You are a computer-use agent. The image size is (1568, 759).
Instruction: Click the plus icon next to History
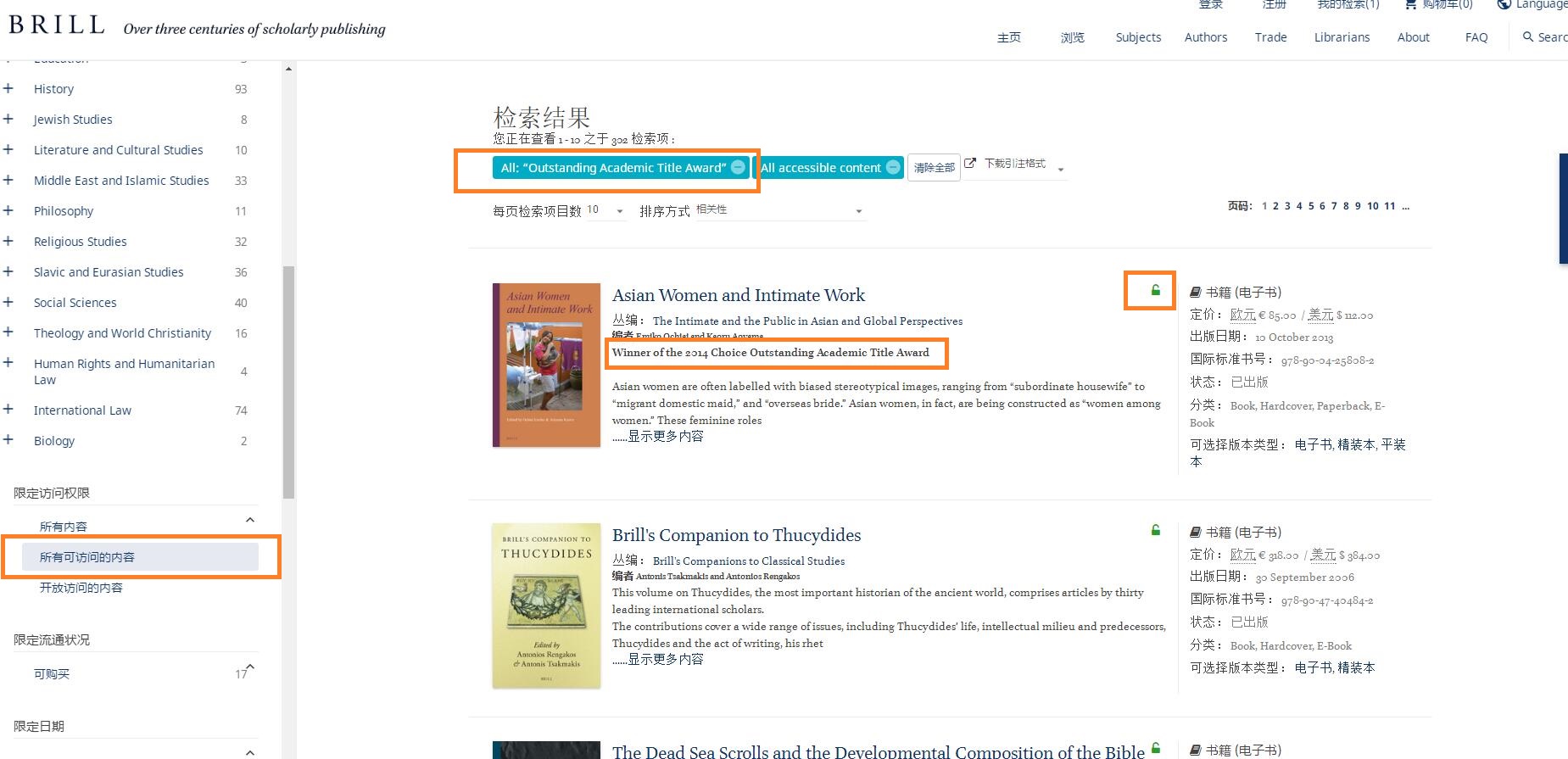pos(8,88)
